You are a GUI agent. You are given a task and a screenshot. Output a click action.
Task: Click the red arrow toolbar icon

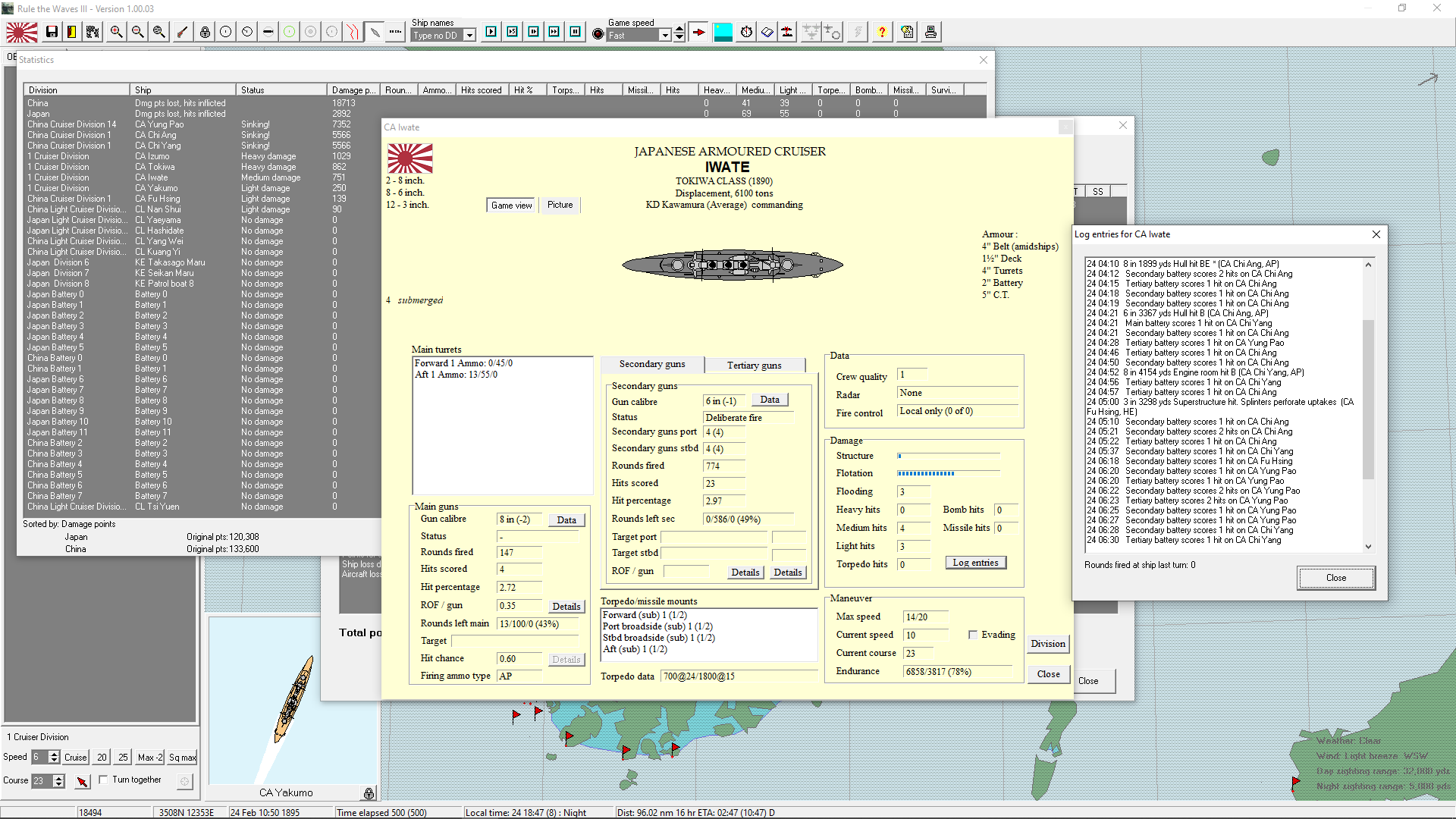coord(699,32)
